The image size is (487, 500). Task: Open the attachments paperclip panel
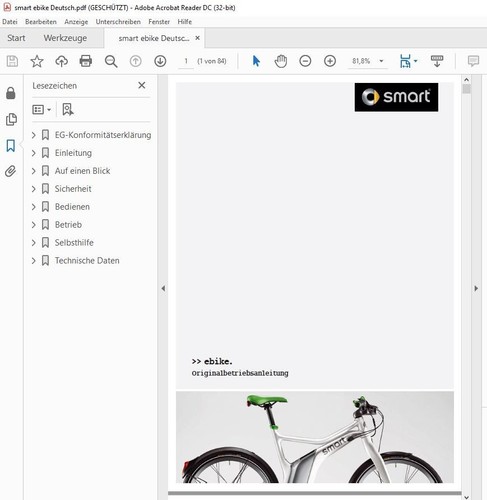(10, 171)
